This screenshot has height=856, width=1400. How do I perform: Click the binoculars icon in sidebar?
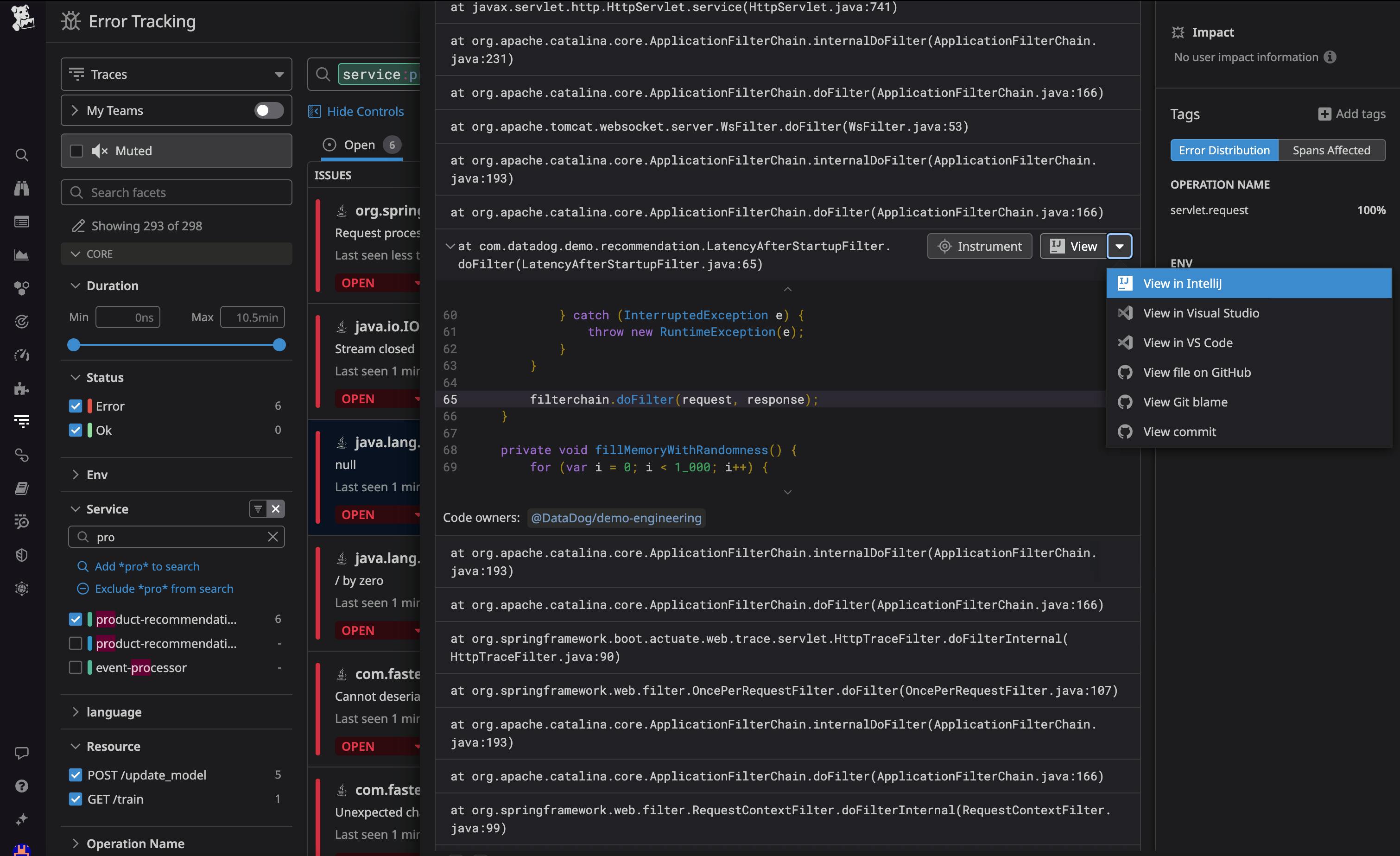coord(22,188)
